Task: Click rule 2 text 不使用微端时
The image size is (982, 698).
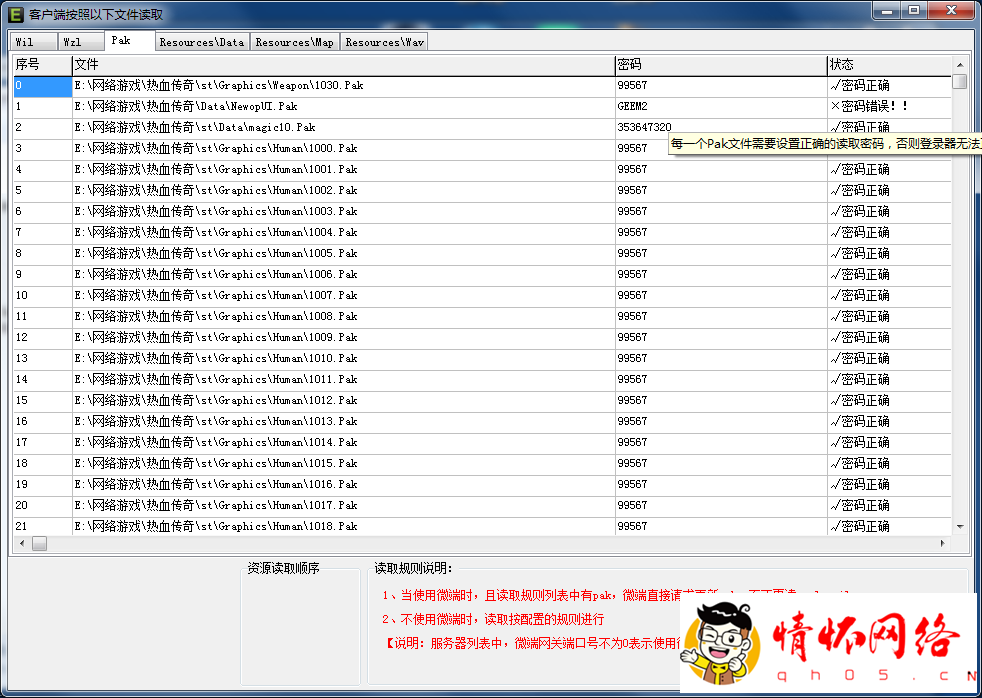Action: point(493,620)
